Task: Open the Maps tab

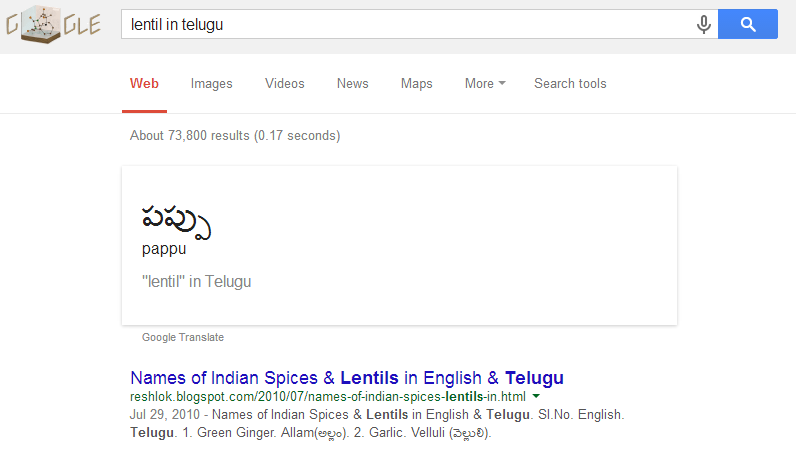Action: pos(416,84)
